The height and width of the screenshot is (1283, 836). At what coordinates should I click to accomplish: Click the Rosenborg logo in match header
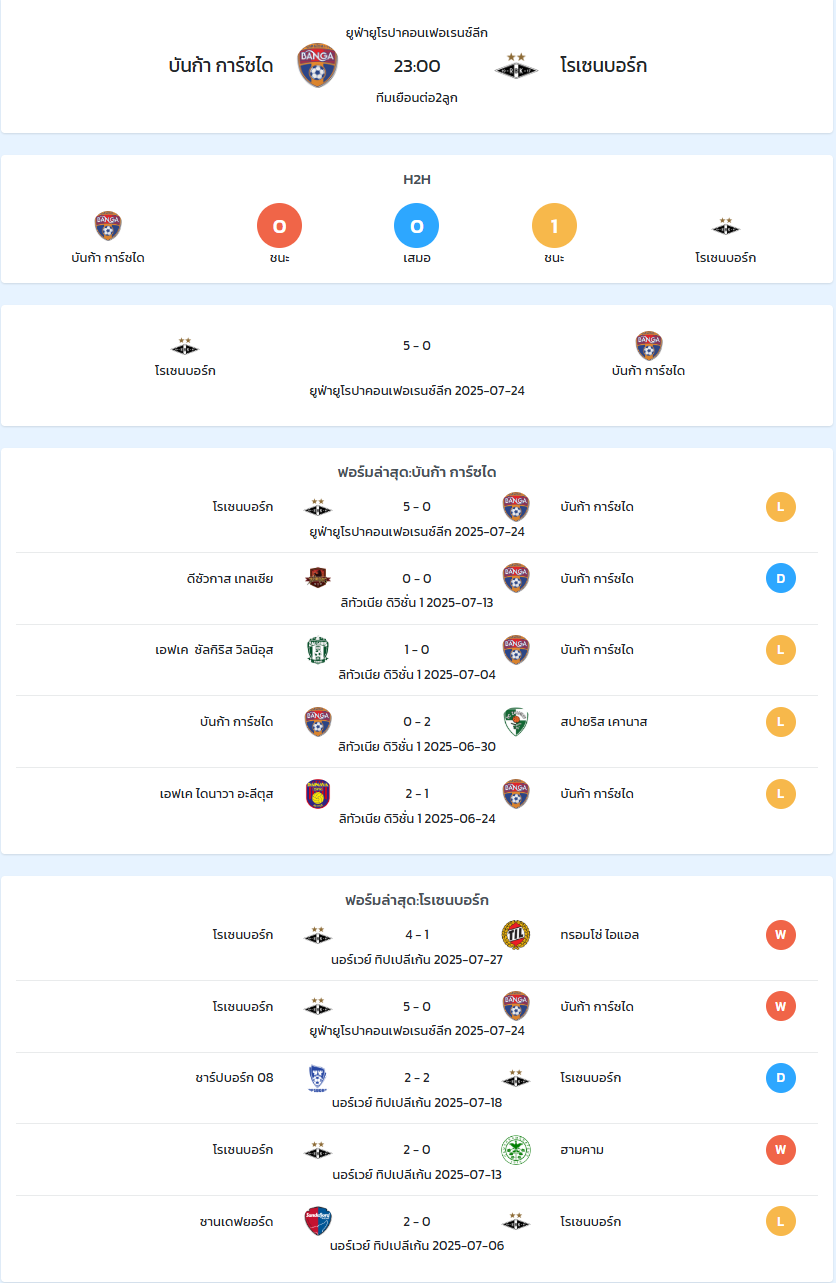[517, 66]
